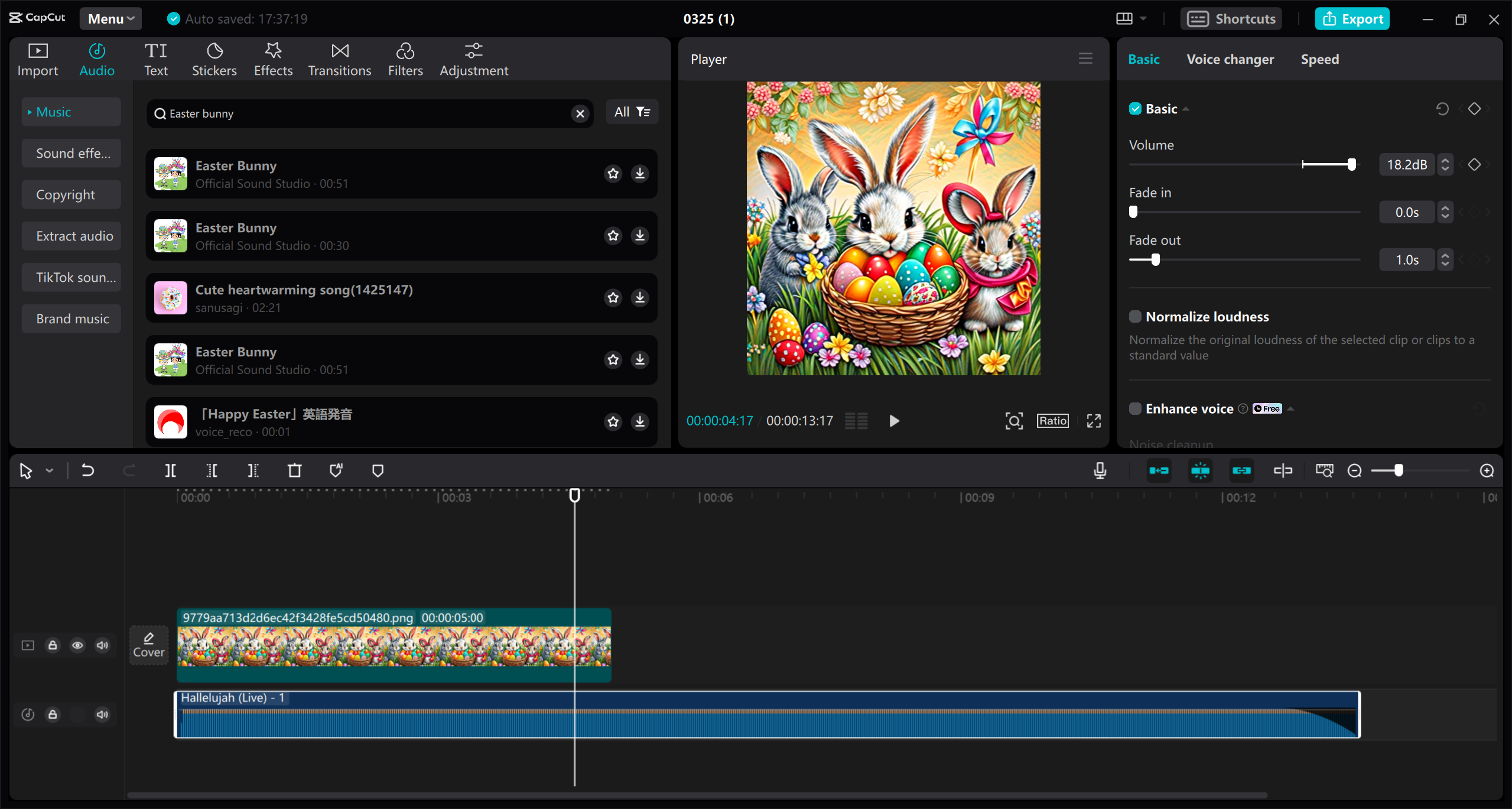Enter full screen preview in the Player
Screen dimensions: 1512x809
pyautogui.click(x=1092, y=420)
